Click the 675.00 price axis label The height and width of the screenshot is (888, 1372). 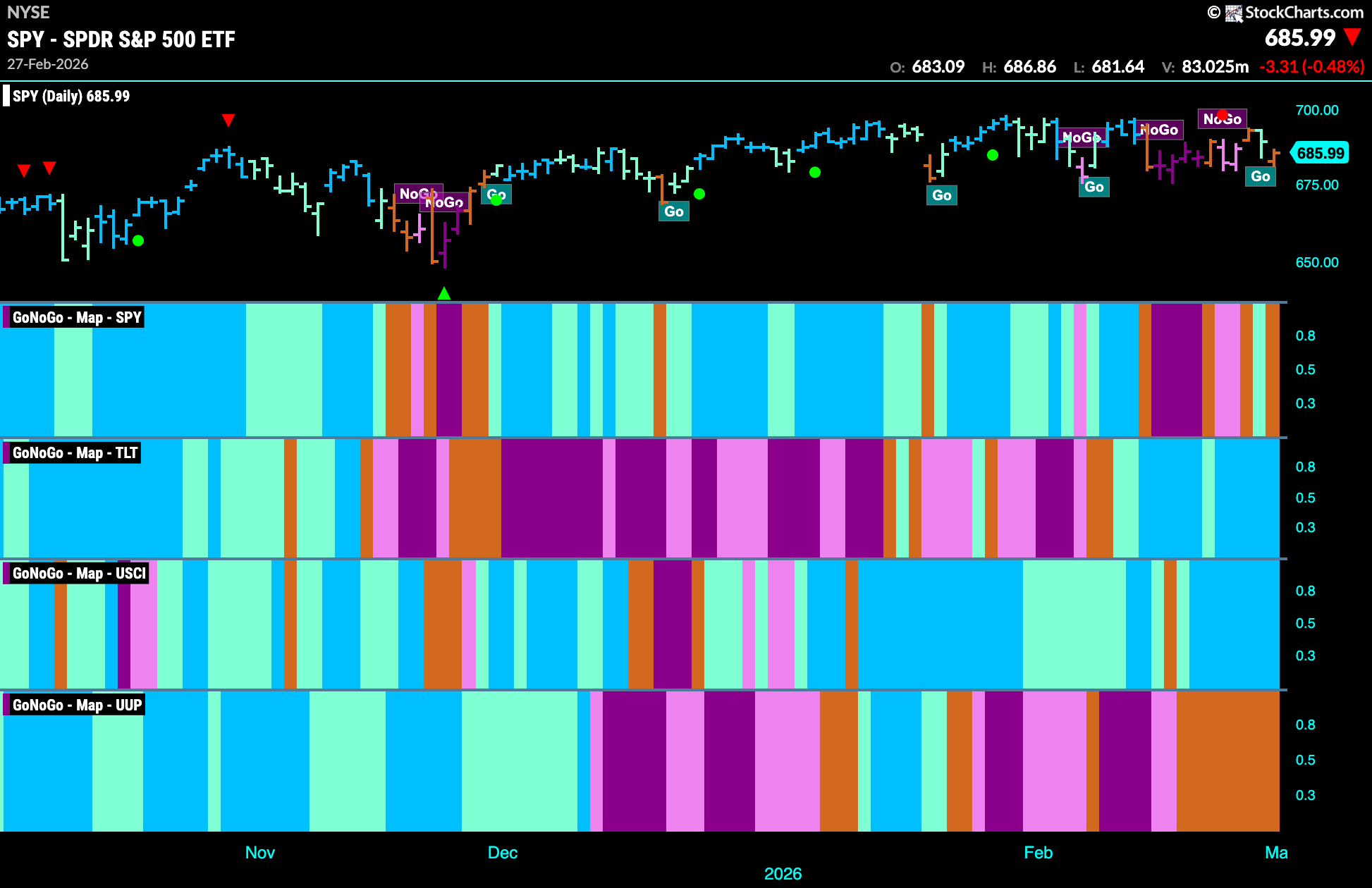1317,185
